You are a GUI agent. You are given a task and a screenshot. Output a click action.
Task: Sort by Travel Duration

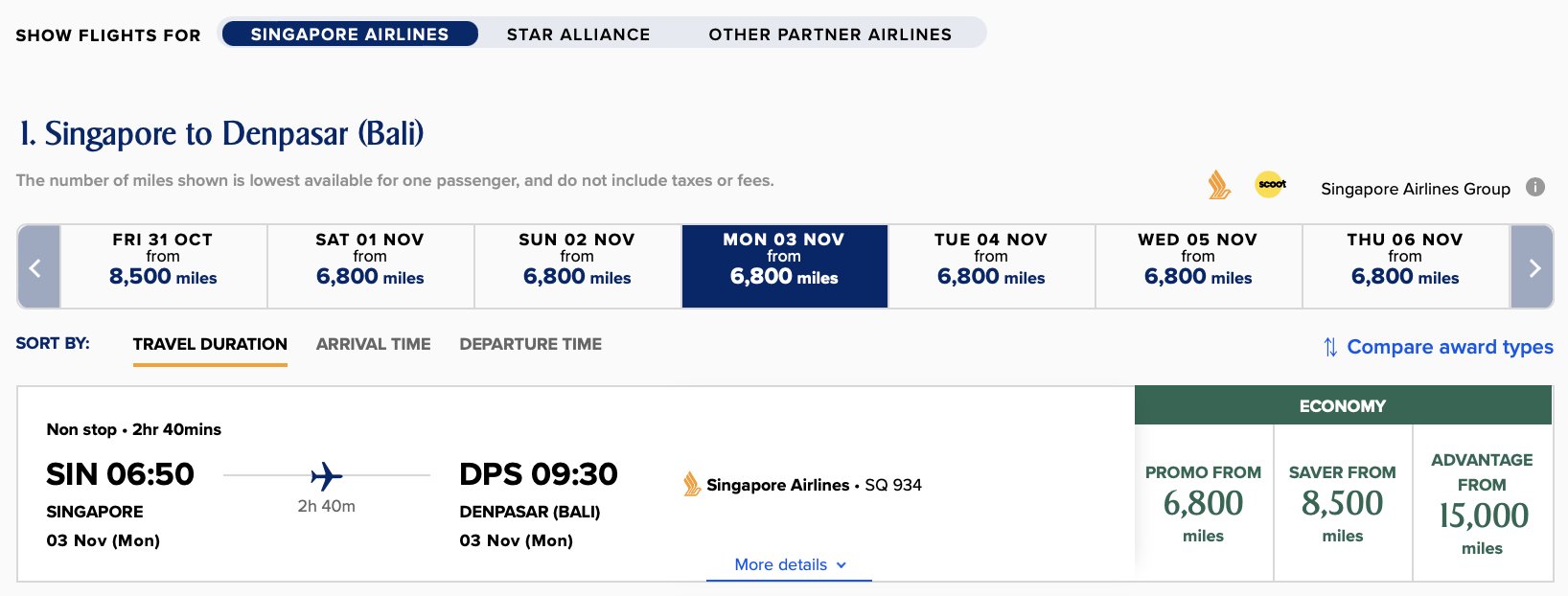pyautogui.click(x=210, y=345)
